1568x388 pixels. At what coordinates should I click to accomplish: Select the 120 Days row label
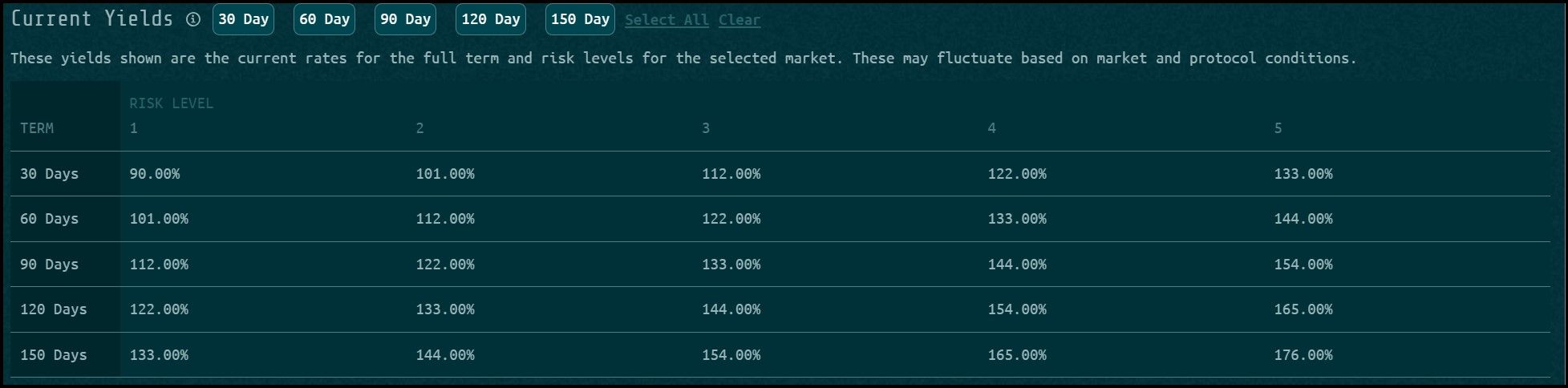(53, 309)
